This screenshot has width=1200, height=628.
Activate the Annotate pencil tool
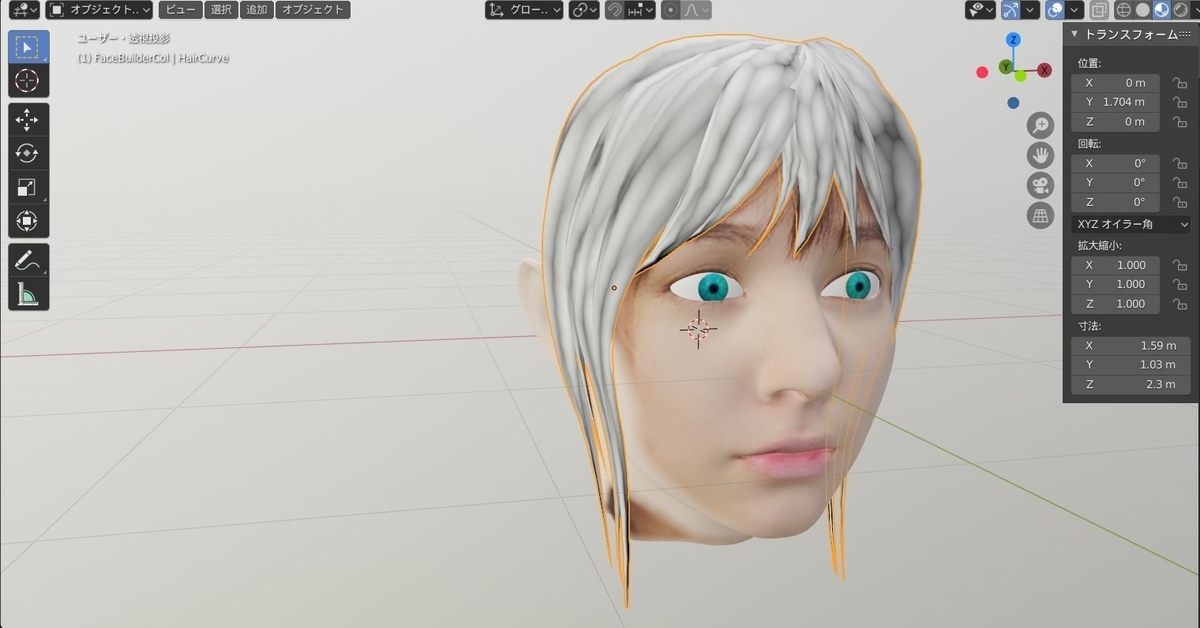(x=28, y=261)
